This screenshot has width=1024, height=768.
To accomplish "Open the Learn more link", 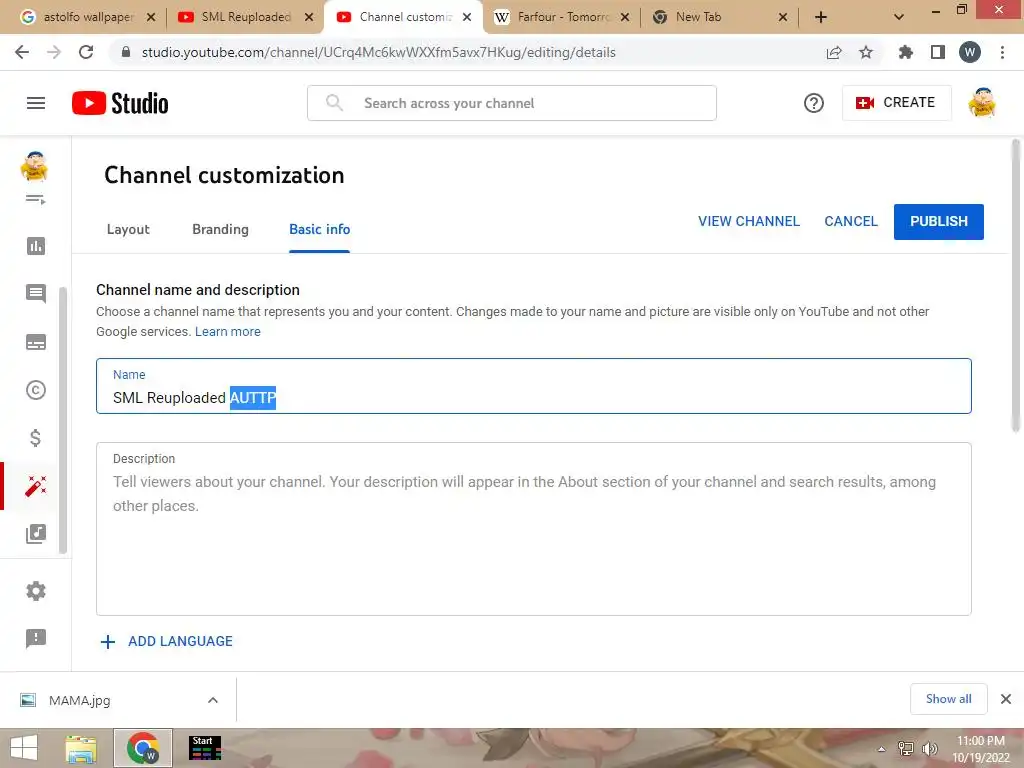I will click(227, 332).
